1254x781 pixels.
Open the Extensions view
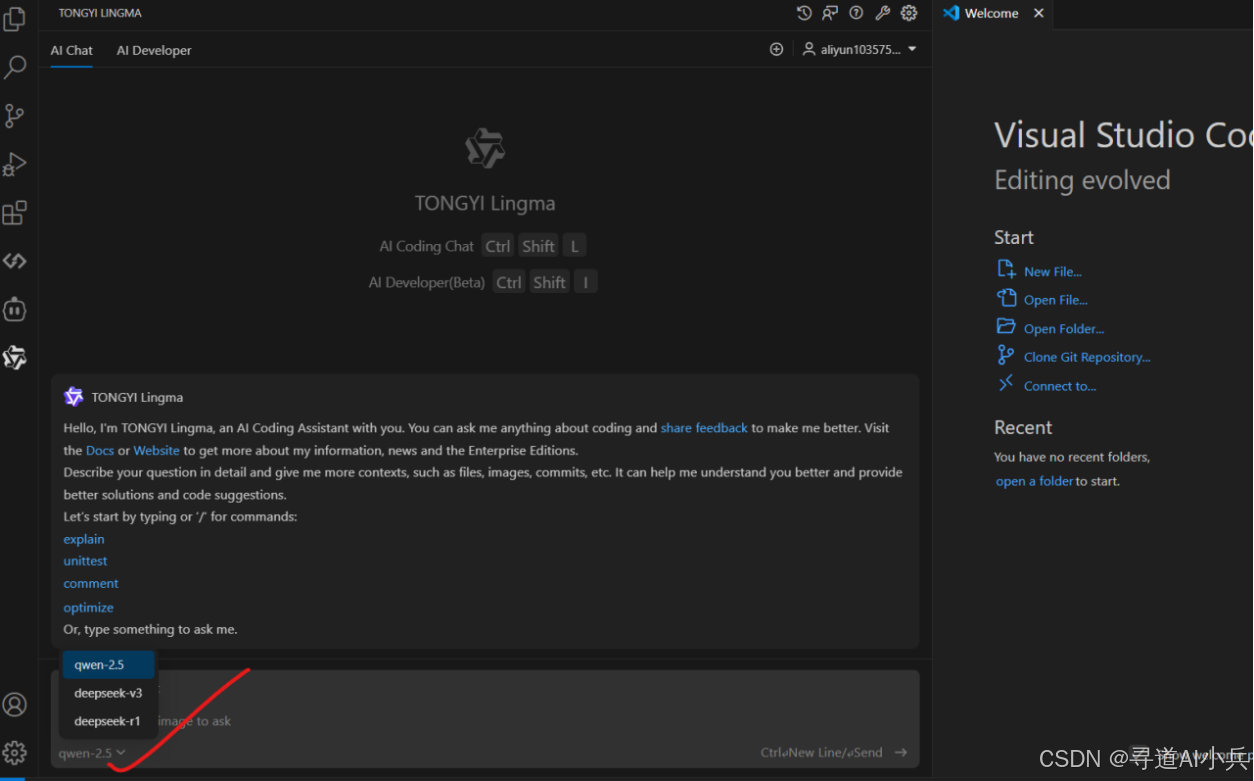[14, 212]
